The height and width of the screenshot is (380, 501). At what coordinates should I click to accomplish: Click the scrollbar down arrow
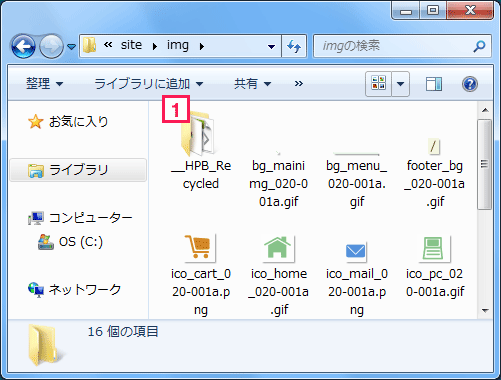pyautogui.click(x=485, y=310)
